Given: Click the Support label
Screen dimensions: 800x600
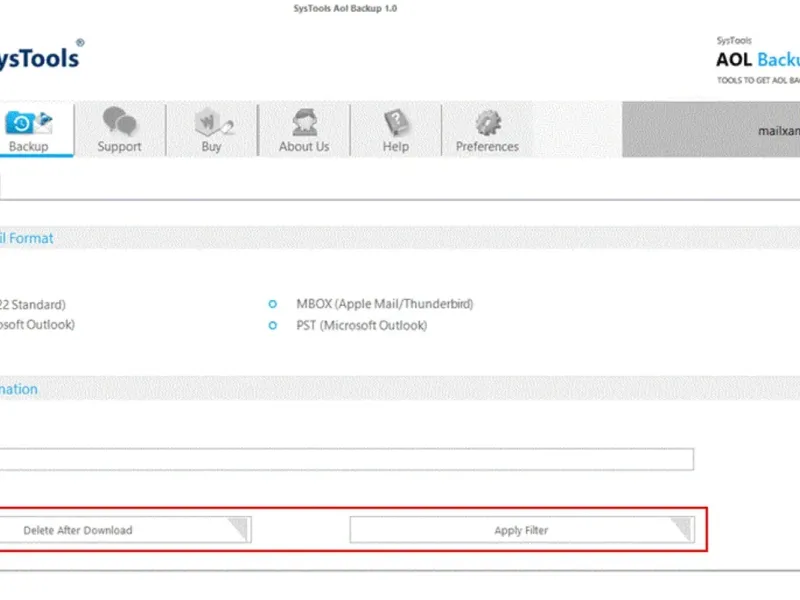Looking at the screenshot, I should [119, 146].
